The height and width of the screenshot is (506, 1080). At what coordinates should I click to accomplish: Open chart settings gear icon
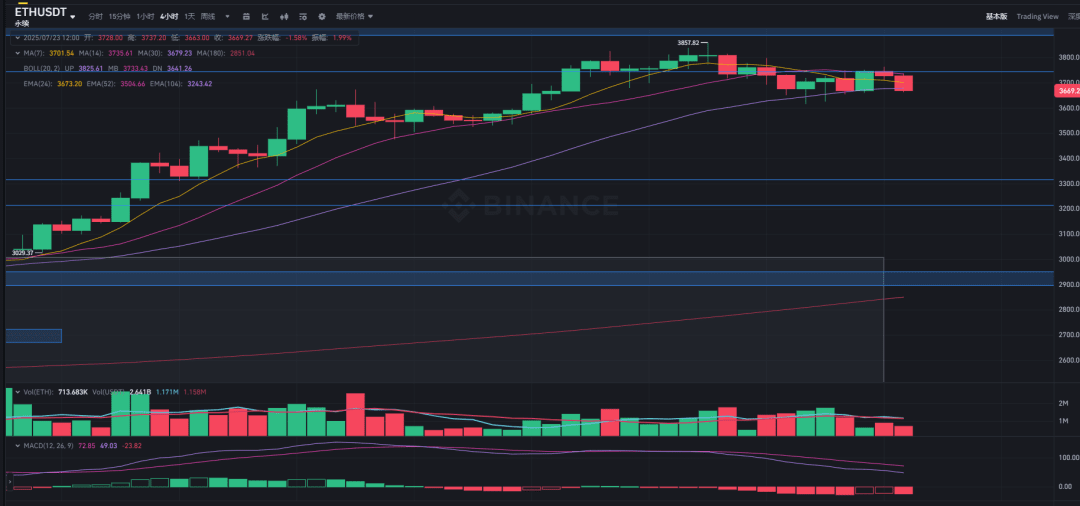pyautogui.click(x=322, y=16)
